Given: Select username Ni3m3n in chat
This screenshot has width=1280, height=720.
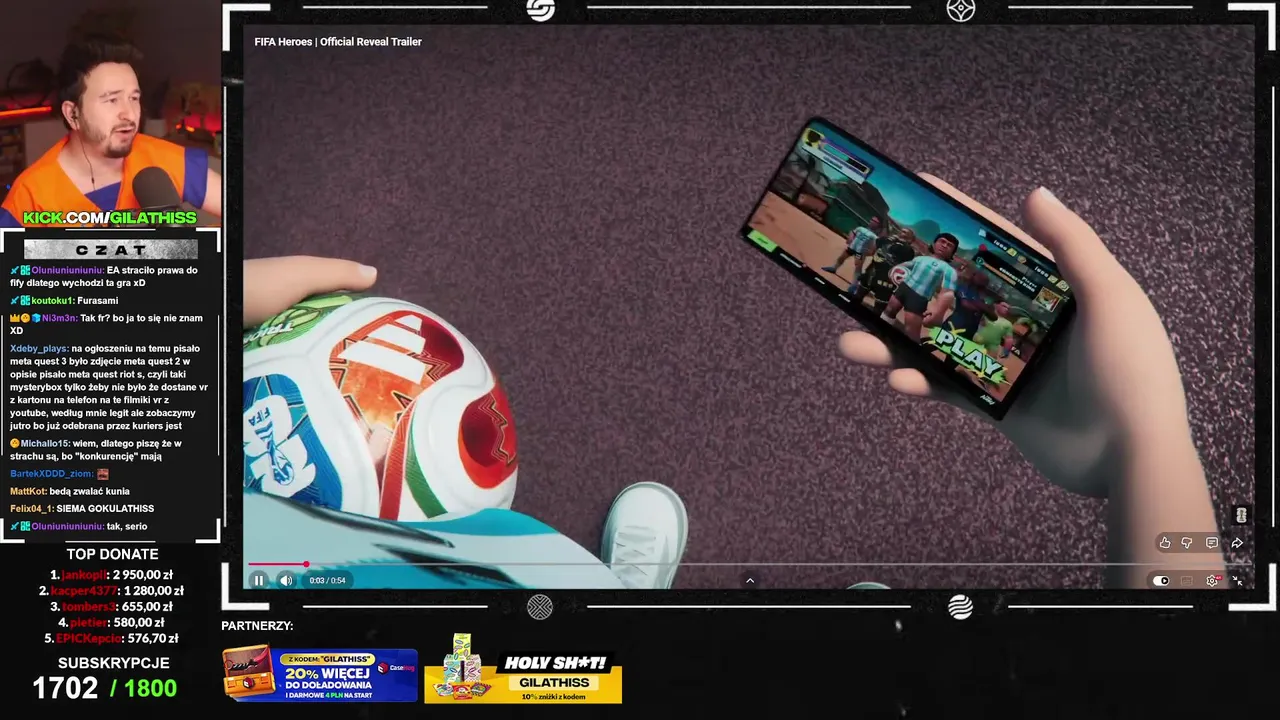Looking at the screenshot, I should [x=59, y=318].
